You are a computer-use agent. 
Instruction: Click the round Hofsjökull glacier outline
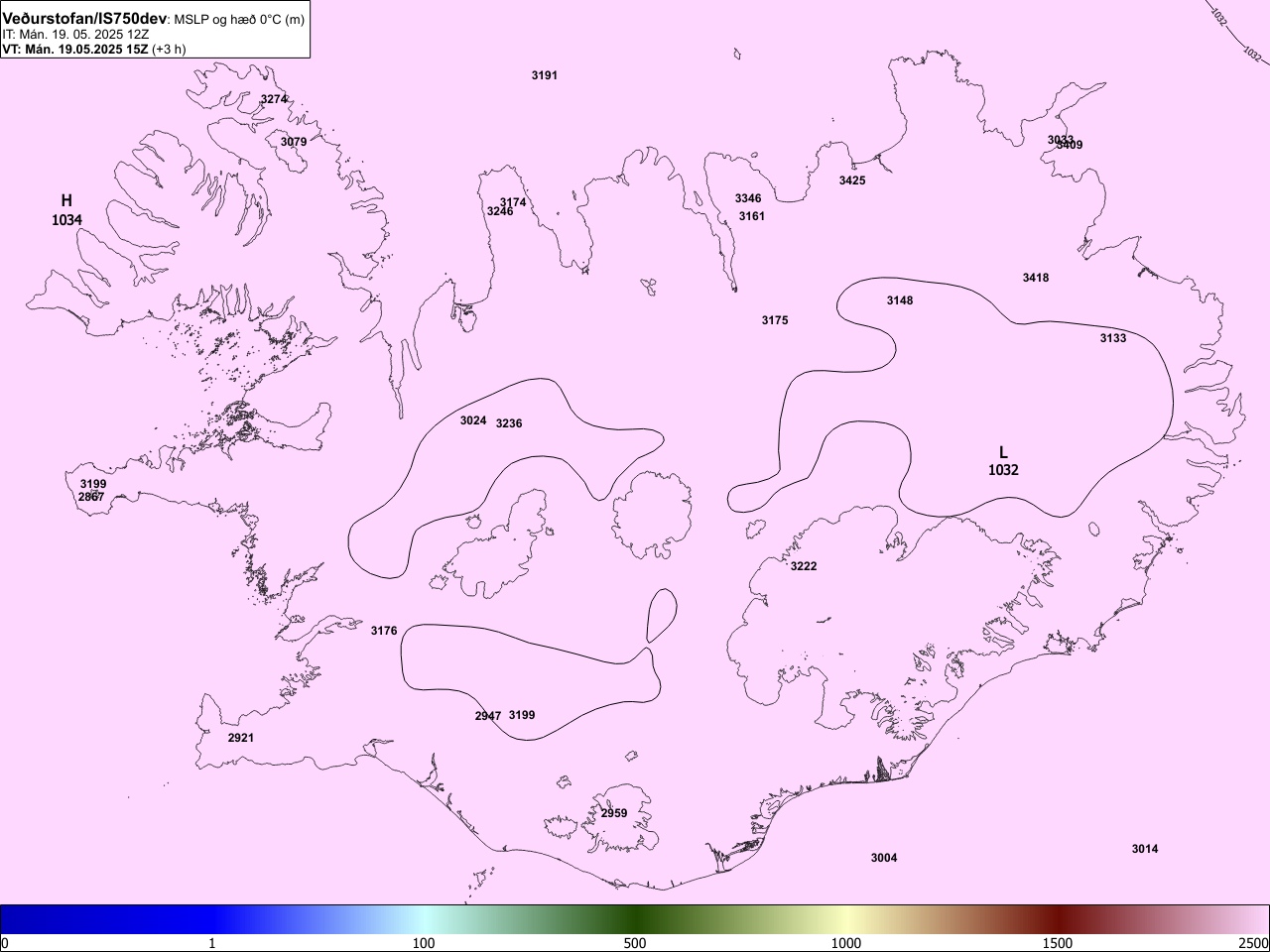pos(652,516)
